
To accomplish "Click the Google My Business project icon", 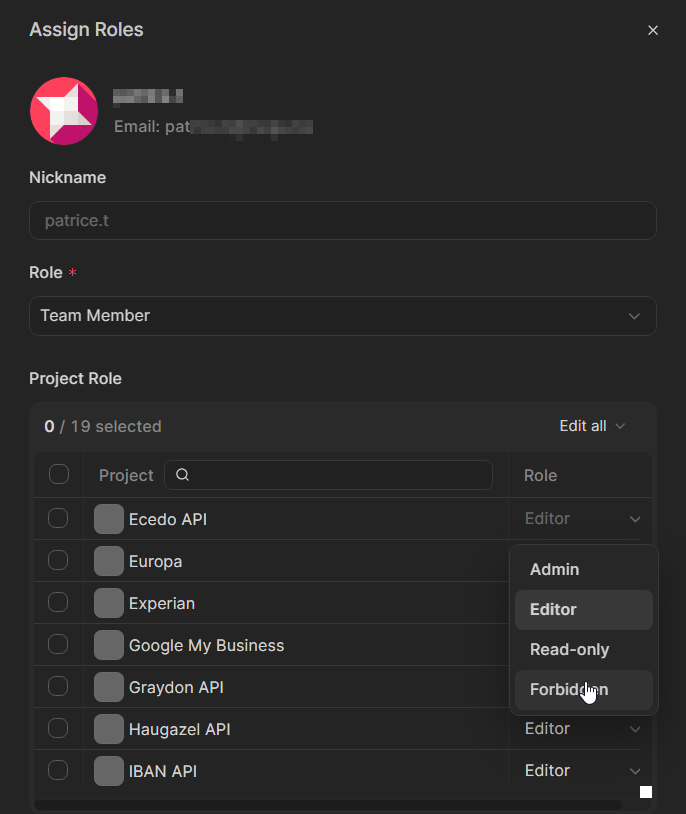I will tap(109, 645).
